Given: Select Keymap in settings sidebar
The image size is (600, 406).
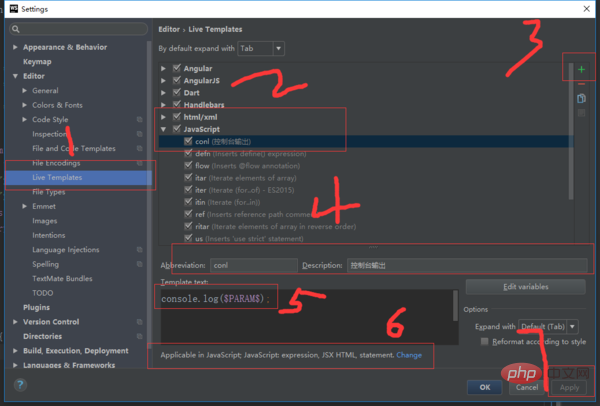Looking at the screenshot, I should coord(37,62).
